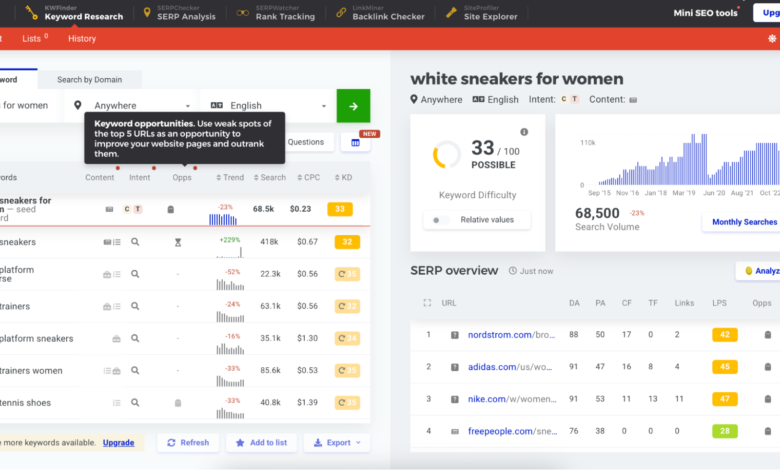The height and width of the screenshot is (470, 780).
Task: Open freepeople.com result link
Action: click(512, 431)
